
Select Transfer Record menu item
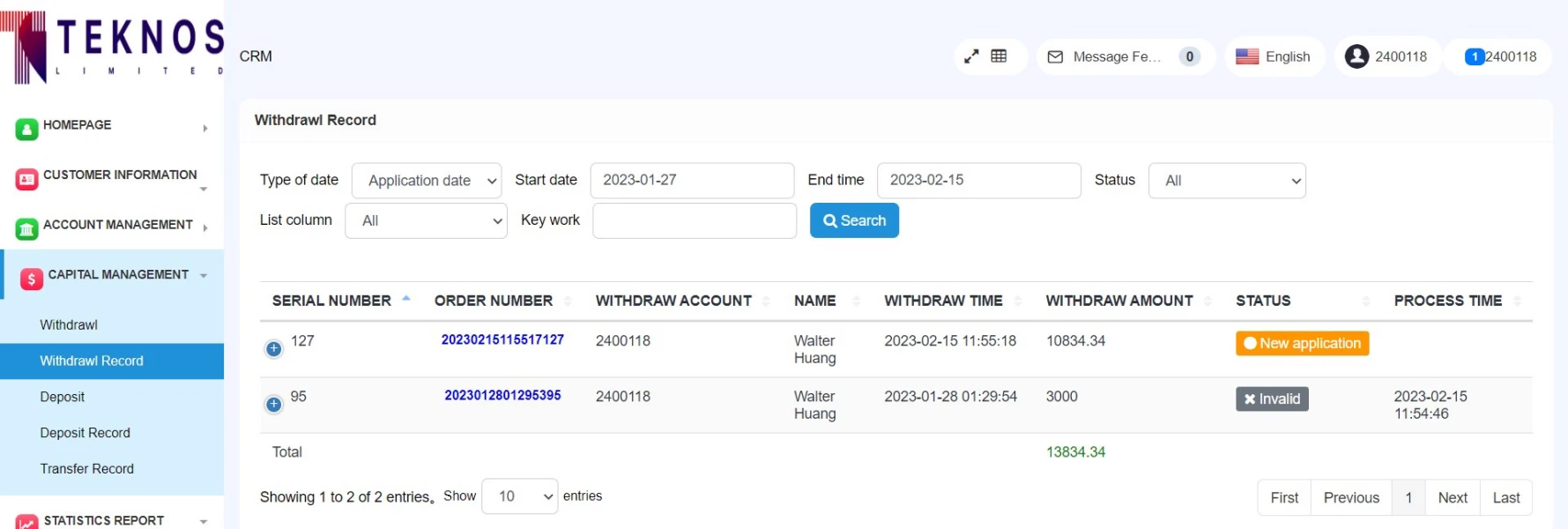86,469
